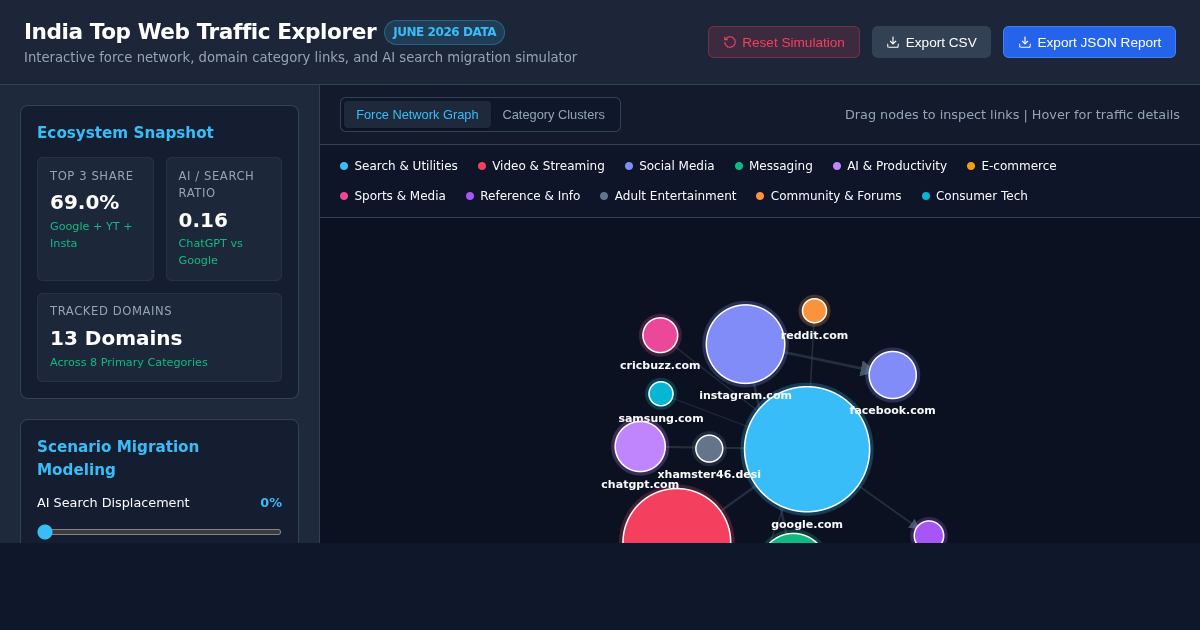Open the Category Clusters tab
Image resolution: width=1200 pixels, height=630 pixels.
pyautogui.click(x=554, y=114)
